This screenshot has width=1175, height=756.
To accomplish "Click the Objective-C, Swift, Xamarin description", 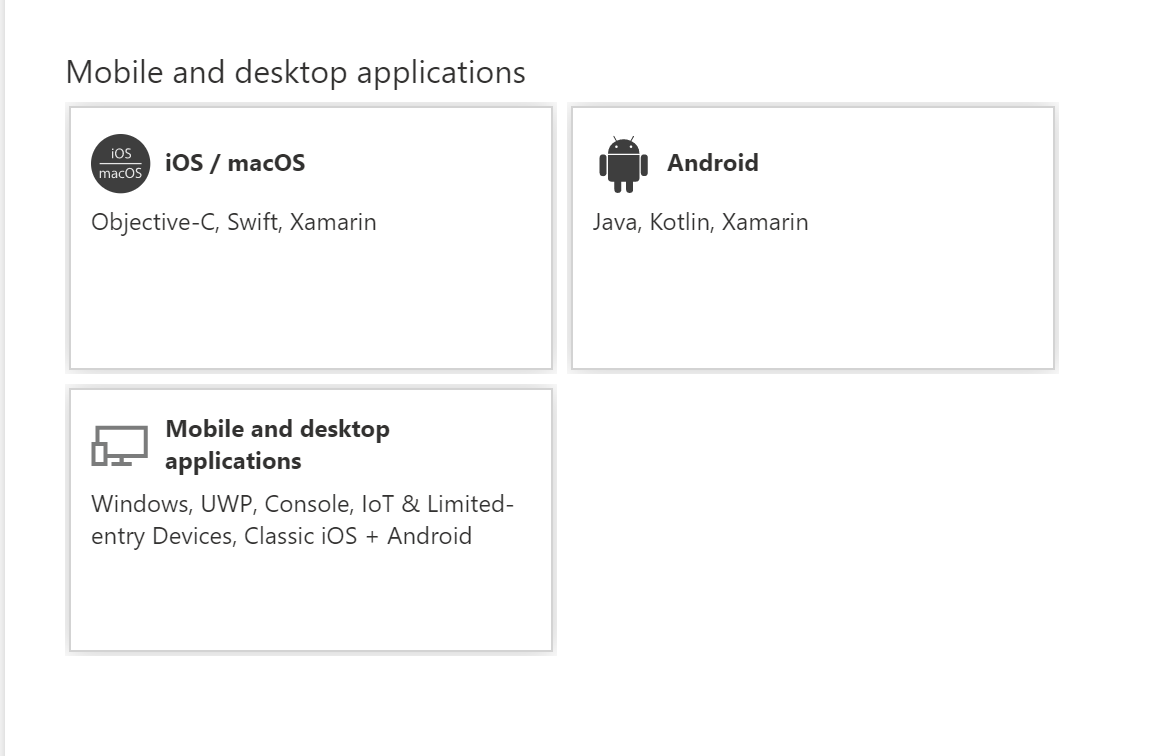I will 234,222.
